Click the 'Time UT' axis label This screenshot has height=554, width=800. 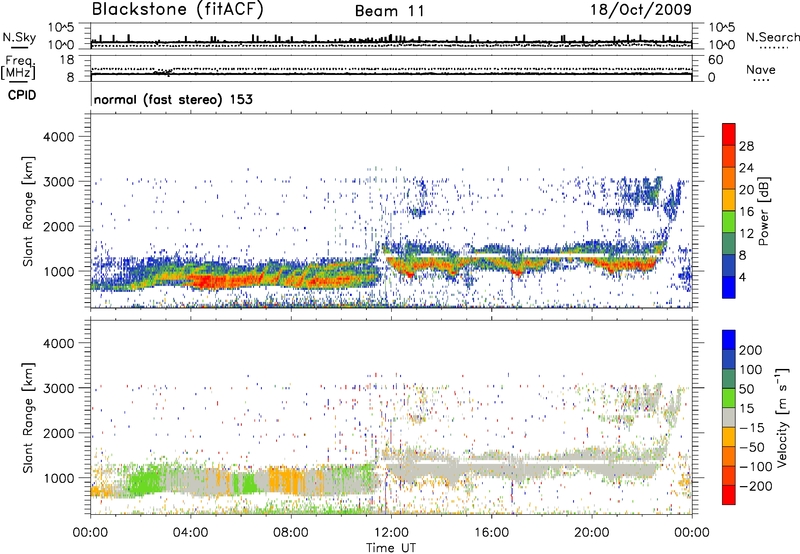coord(391,548)
